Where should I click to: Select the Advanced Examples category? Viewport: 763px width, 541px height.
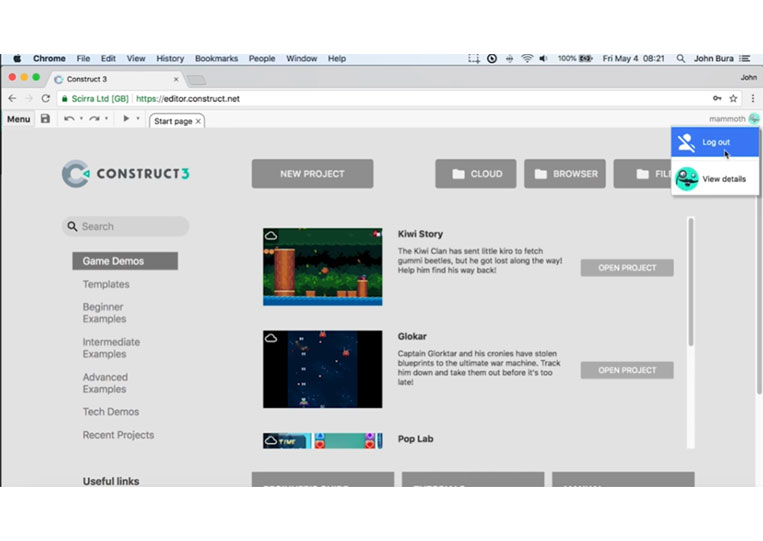pos(105,383)
